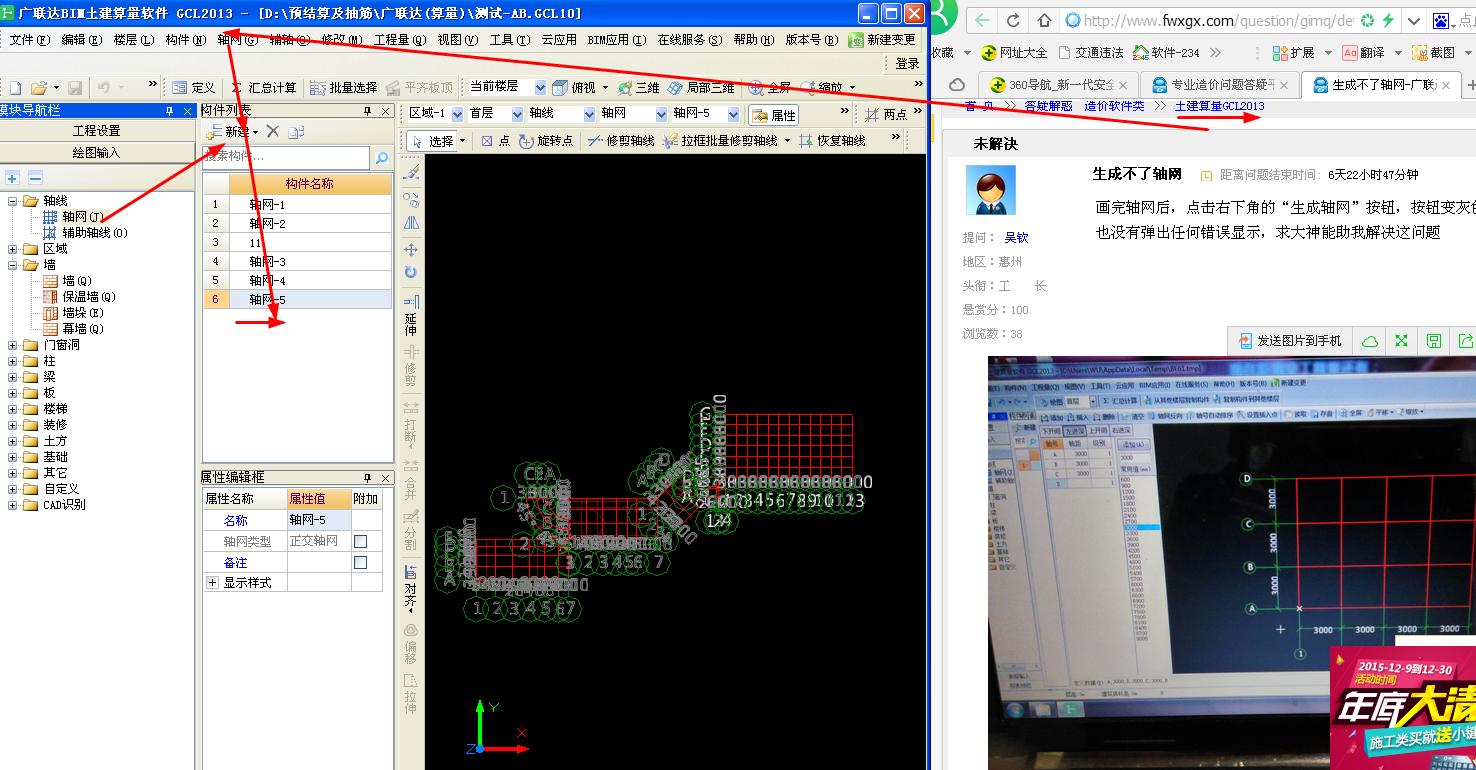Switch to 专业造价问题答疑 browser tab
Viewport: 1476px width, 770px height.
click(x=1220, y=85)
